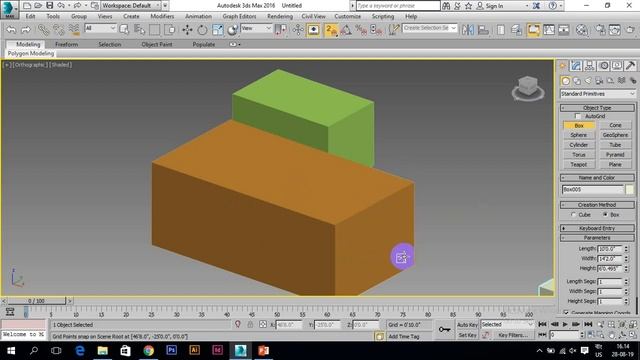Switch to the Freeform ribbon tab

67,44
